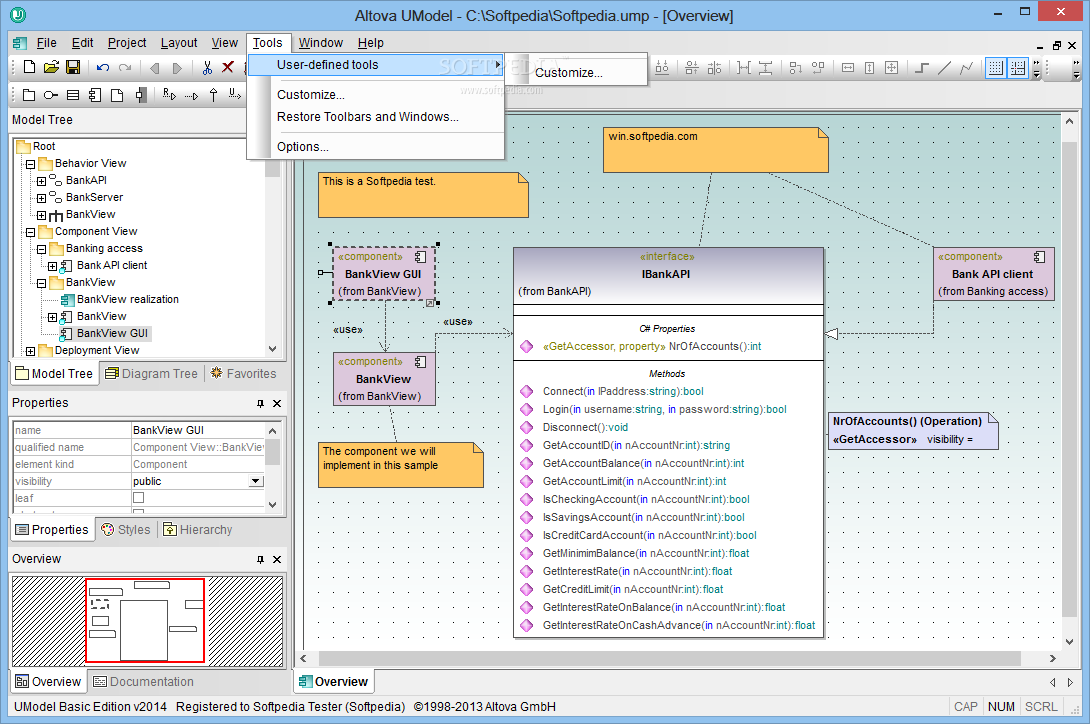Click the Make same size icon
The width and height of the screenshot is (1090, 724).
tap(892, 67)
